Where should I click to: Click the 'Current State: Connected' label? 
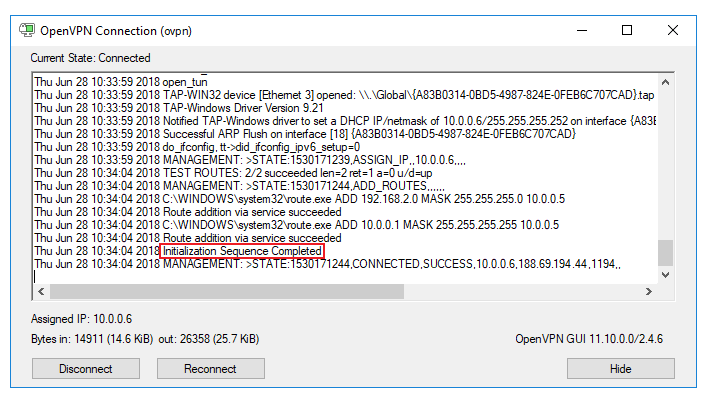[90, 58]
